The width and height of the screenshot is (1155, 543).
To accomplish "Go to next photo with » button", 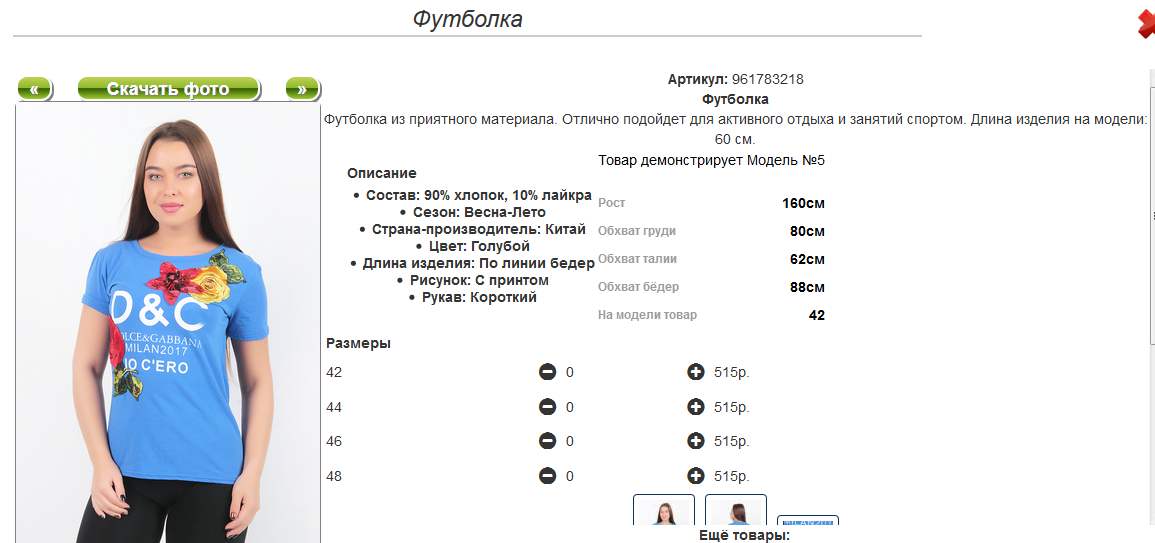I will click(x=302, y=89).
